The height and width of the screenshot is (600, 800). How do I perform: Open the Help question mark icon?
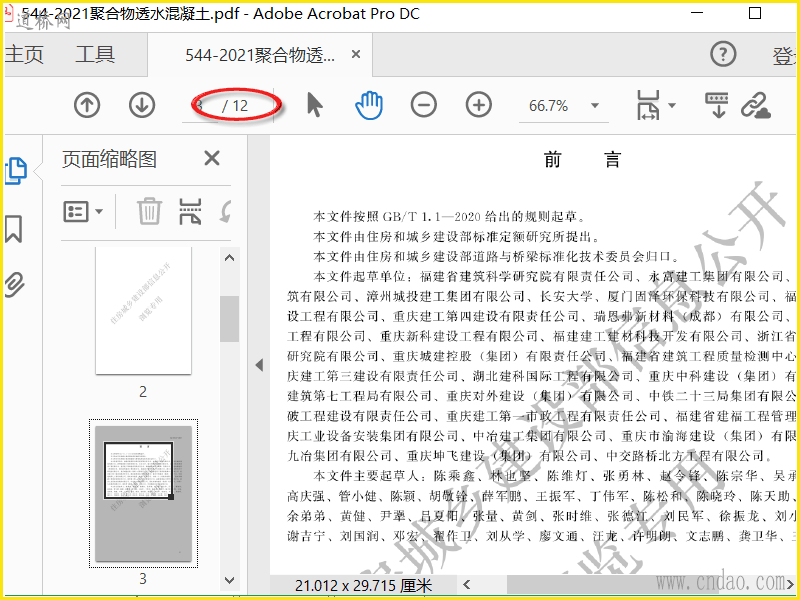coord(723,53)
